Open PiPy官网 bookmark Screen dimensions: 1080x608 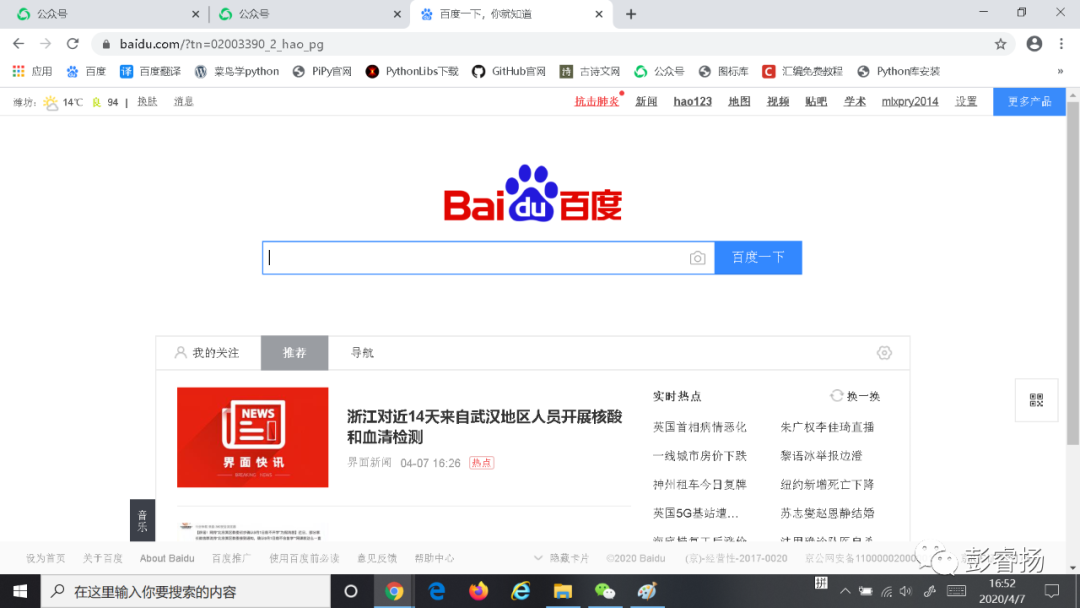(x=322, y=71)
